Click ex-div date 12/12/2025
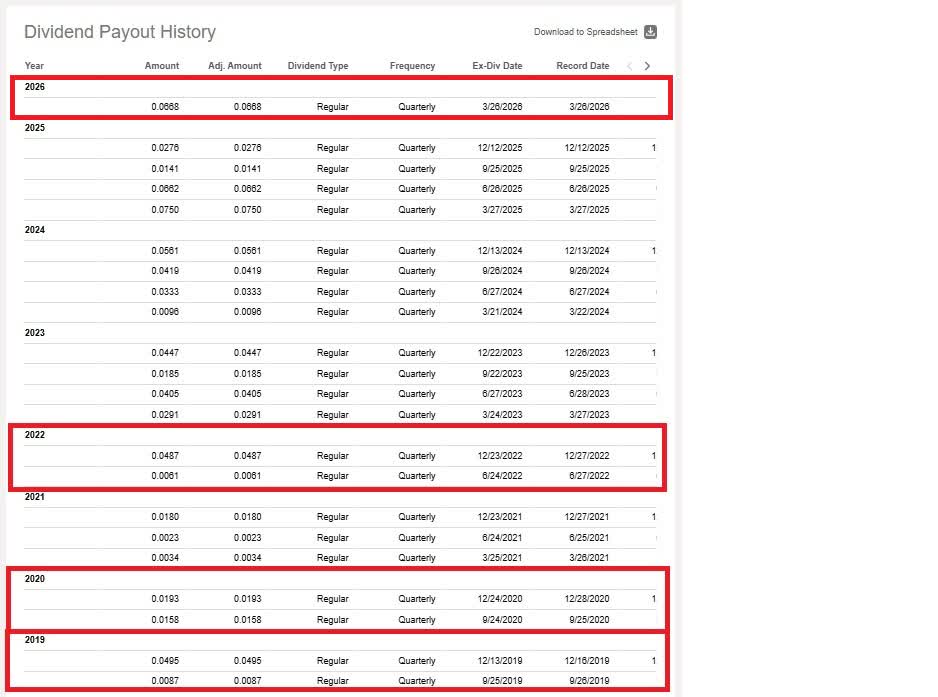The width and height of the screenshot is (938, 697). [x=500, y=148]
